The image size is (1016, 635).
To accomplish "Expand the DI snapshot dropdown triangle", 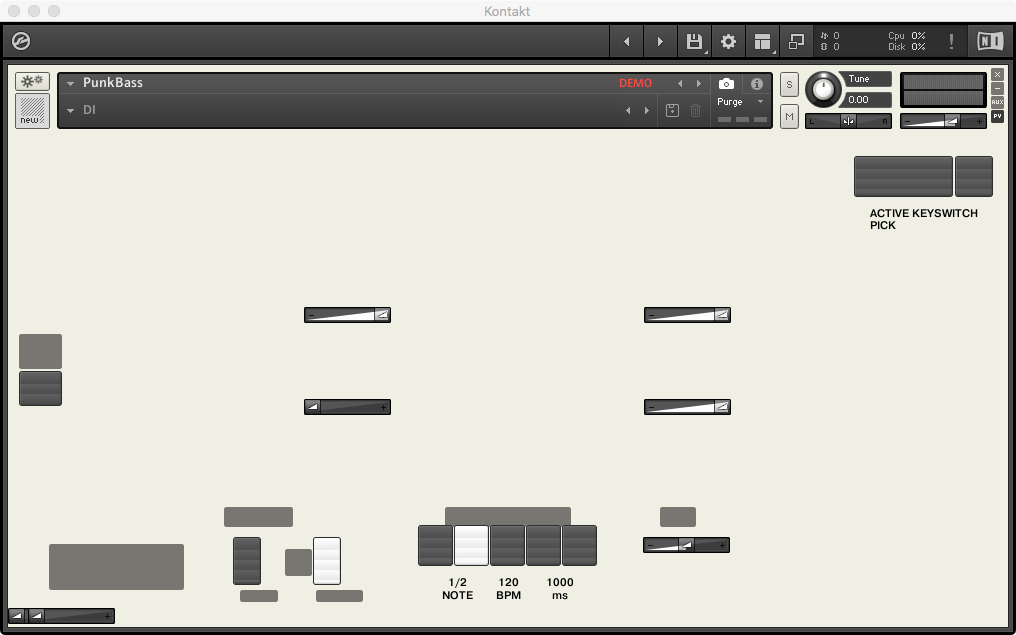I will (x=71, y=111).
